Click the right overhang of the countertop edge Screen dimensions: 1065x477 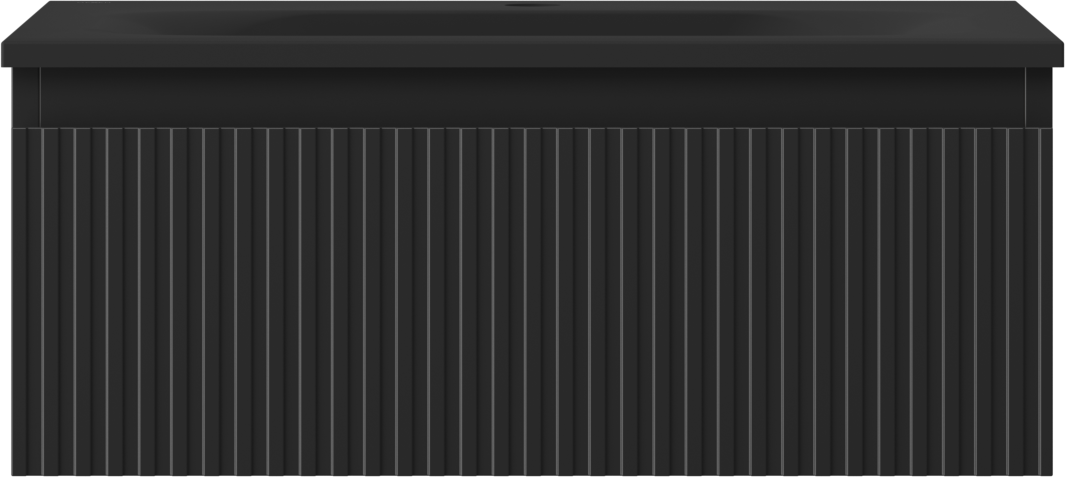[1058, 55]
